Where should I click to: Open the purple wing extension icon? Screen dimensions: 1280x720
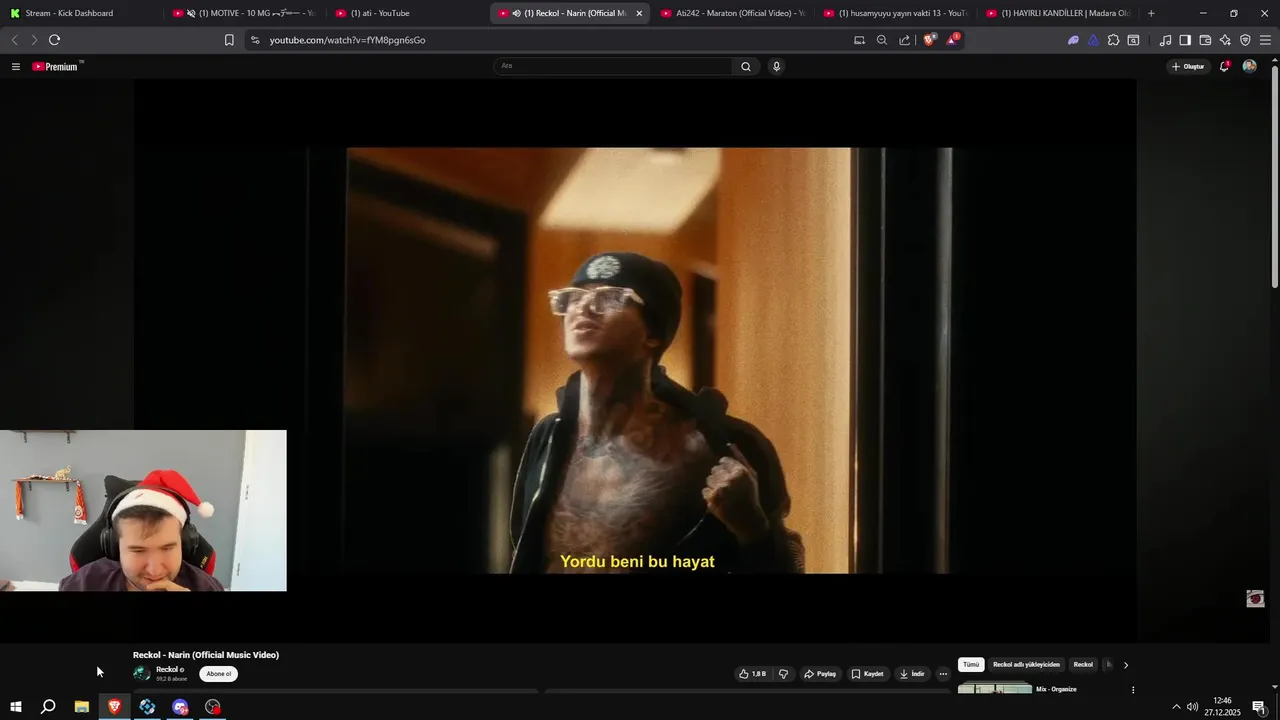[x=1073, y=40]
